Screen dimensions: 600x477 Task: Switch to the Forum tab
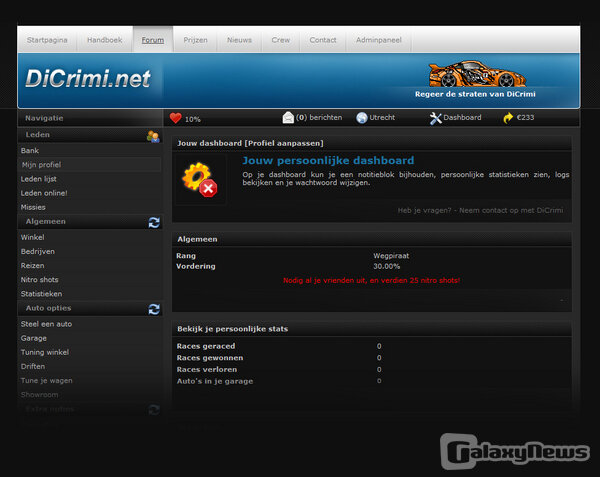coord(153,40)
